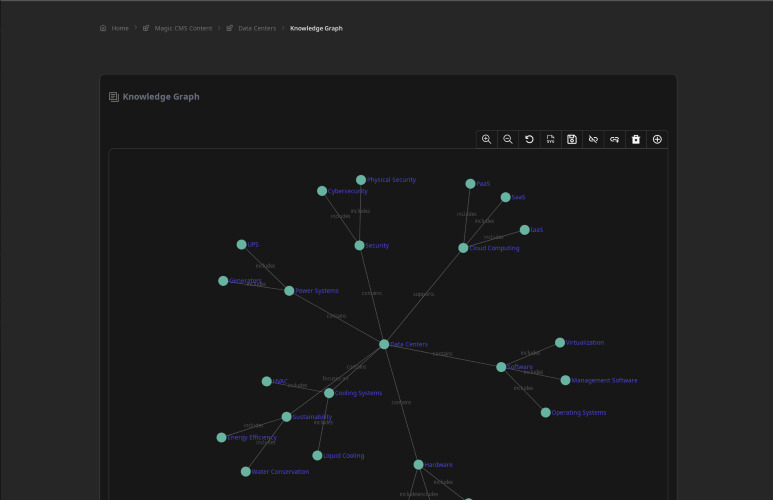Select the Cooling Systems node

[x=329, y=393]
